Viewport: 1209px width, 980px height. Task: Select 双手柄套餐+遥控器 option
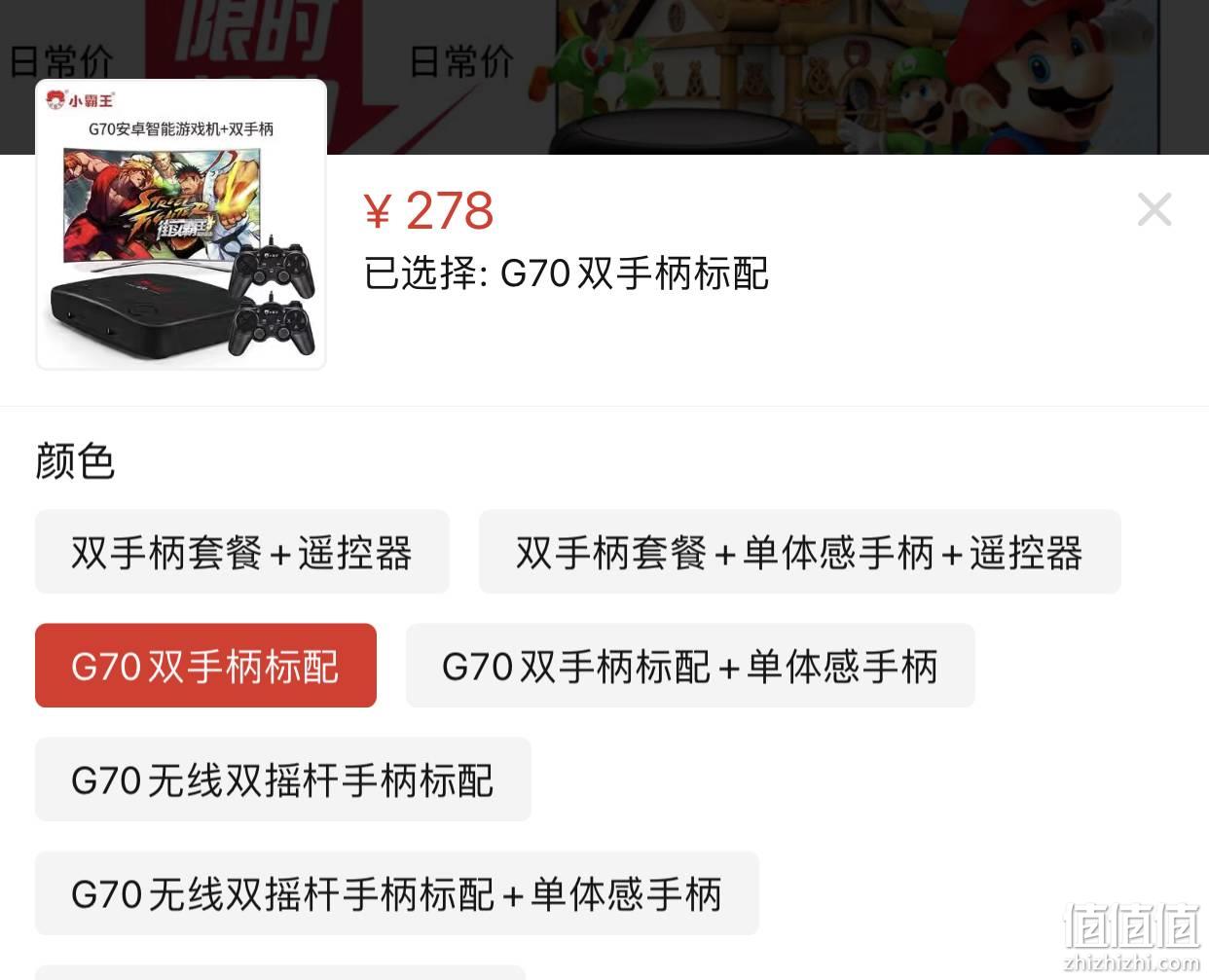(242, 552)
